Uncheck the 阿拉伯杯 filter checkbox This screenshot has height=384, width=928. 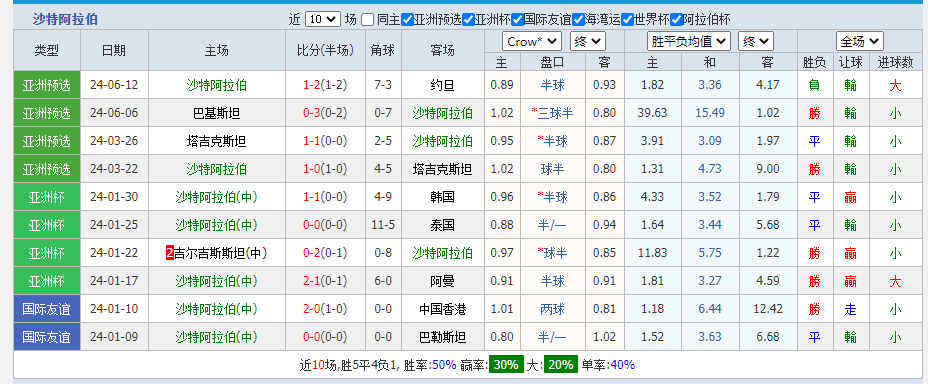(676, 20)
